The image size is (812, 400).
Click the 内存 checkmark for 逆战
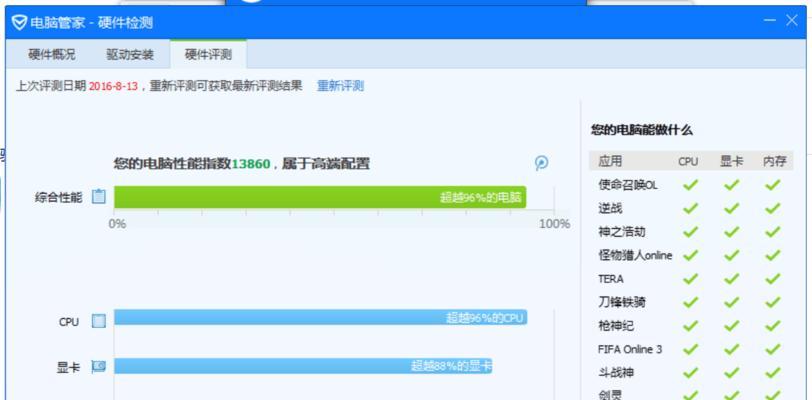(773, 208)
